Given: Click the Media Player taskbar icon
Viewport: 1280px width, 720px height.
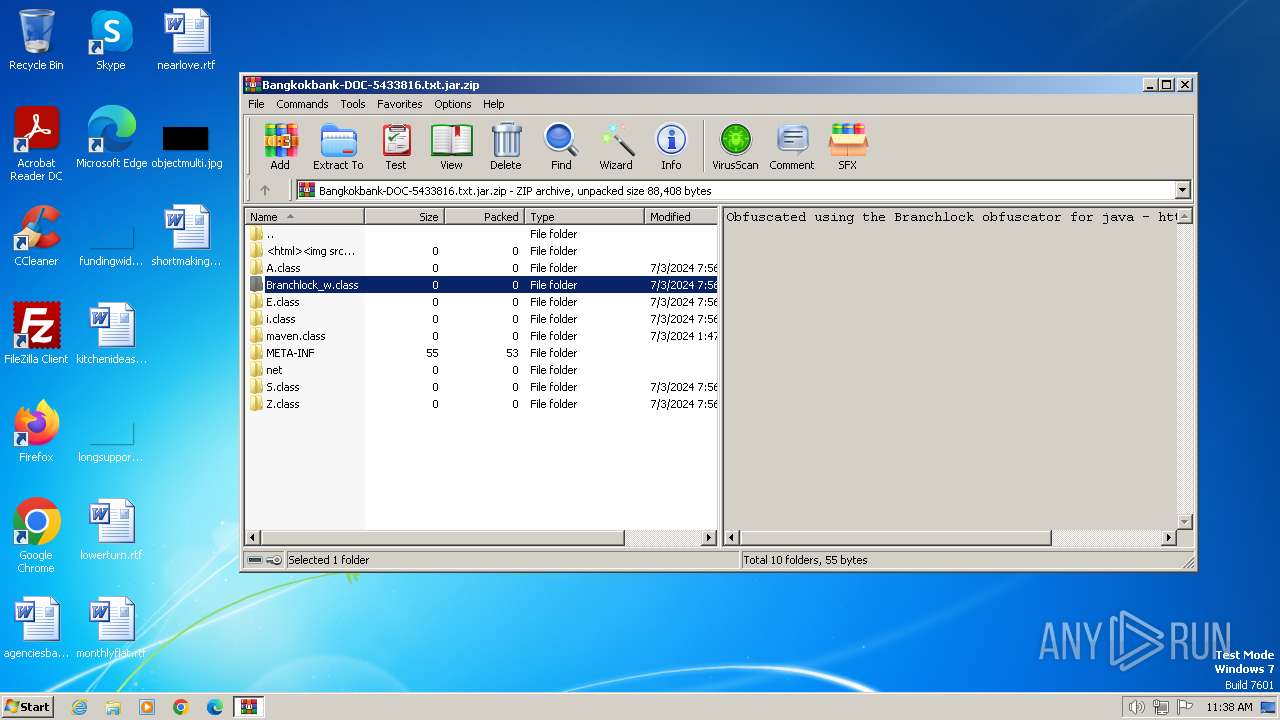Looking at the screenshot, I should point(147,707).
